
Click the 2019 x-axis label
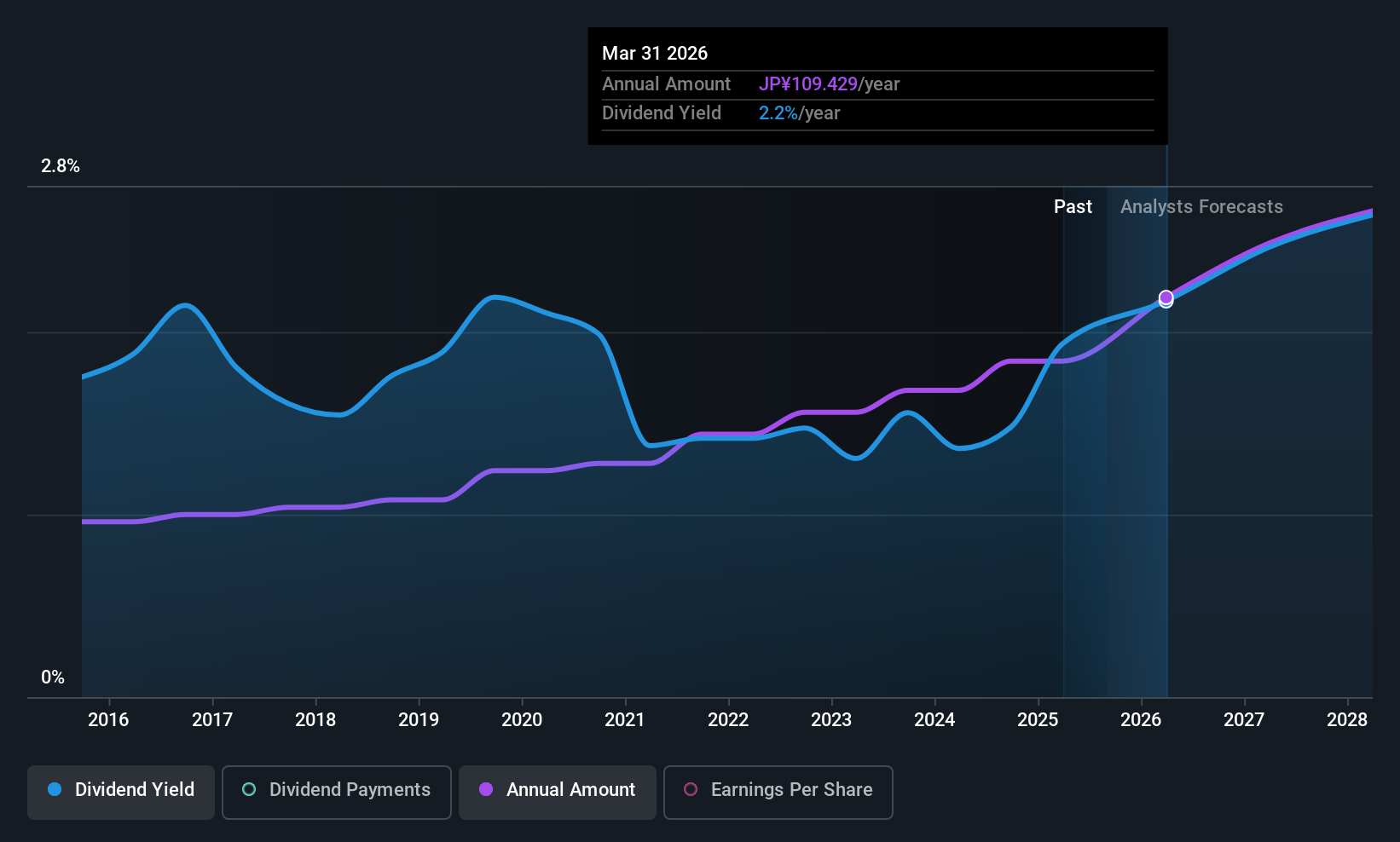pyautogui.click(x=419, y=719)
